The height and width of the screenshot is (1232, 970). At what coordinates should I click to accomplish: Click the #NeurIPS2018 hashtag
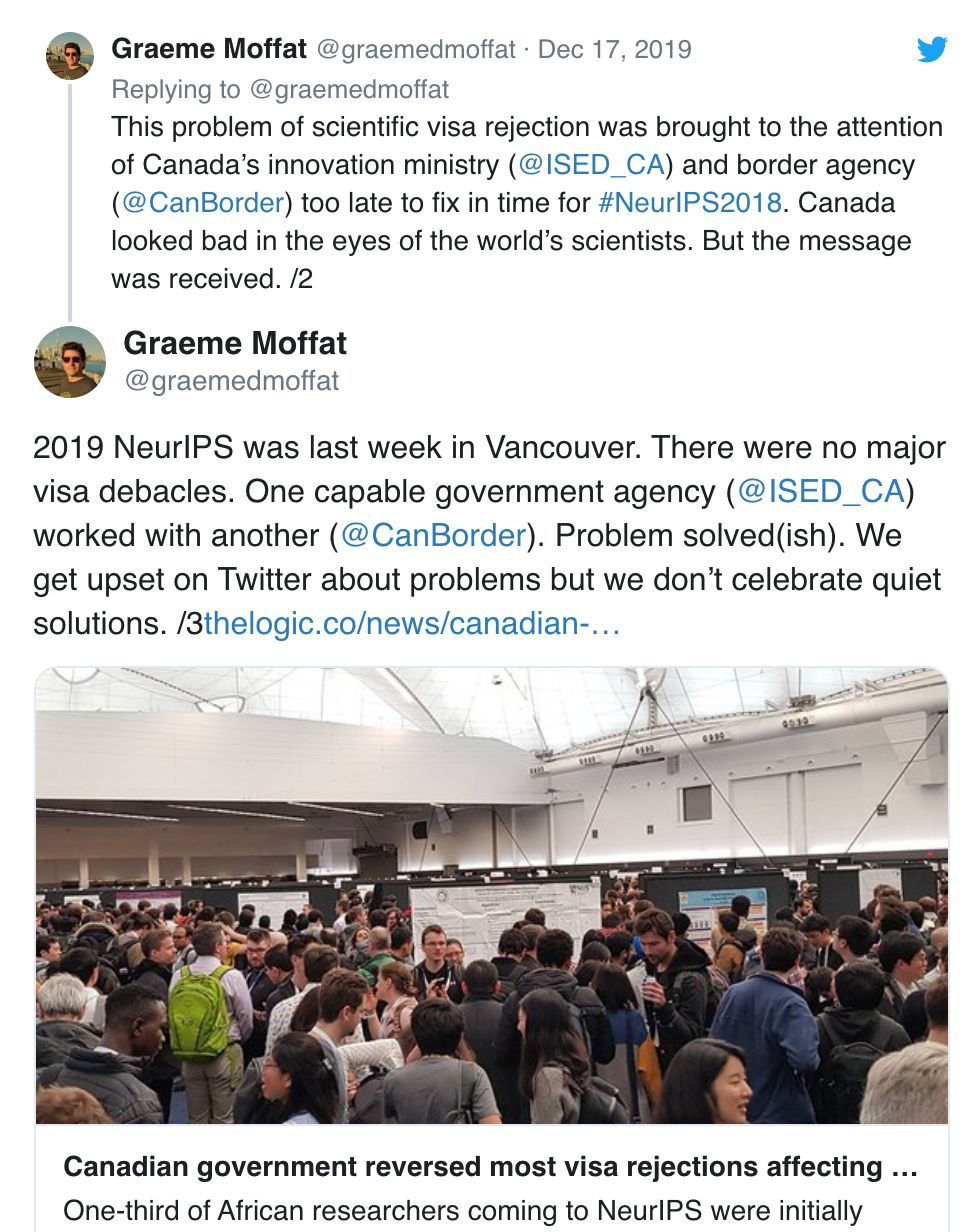coord(689,203)
